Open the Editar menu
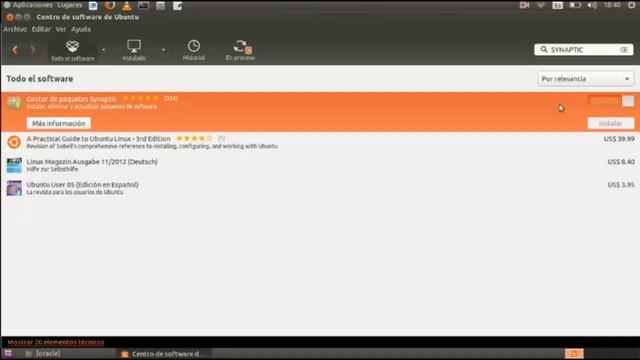The width and height of the screenshot is (640, 360). coord(41,29)
